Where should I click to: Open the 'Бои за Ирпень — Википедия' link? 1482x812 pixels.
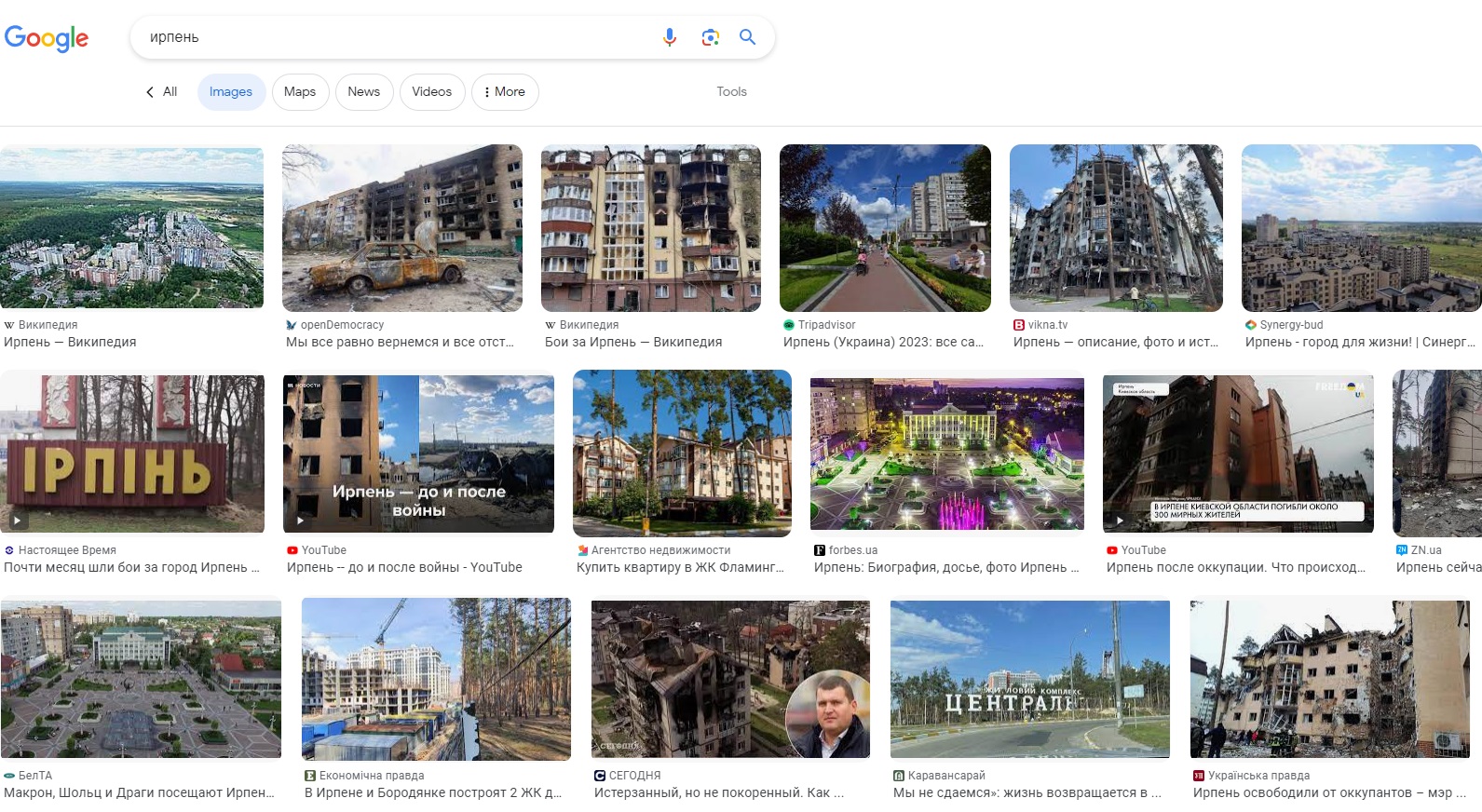(633, 342)
